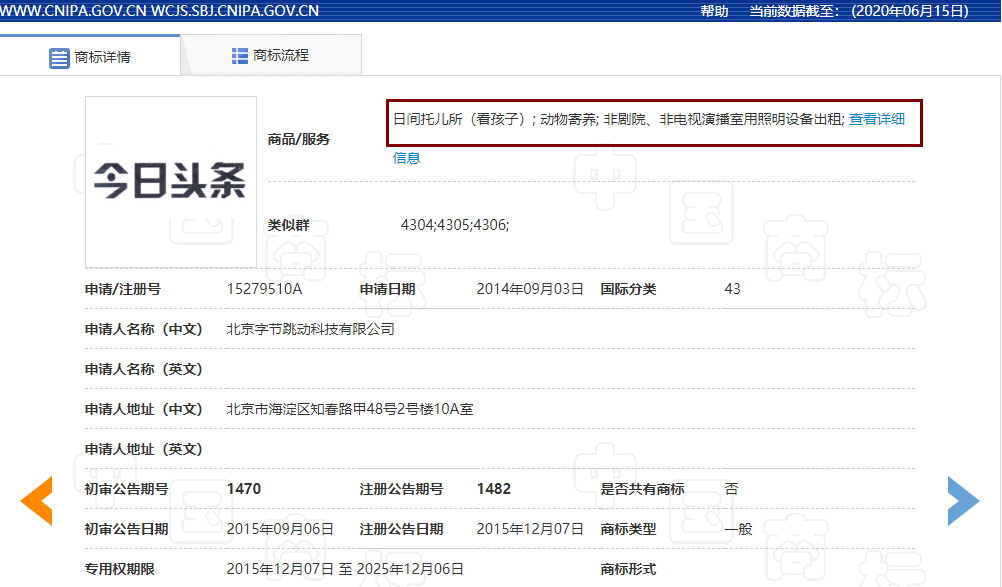
Task: Click preliminary announcement issue number 1470
Action: coord(243,489)
